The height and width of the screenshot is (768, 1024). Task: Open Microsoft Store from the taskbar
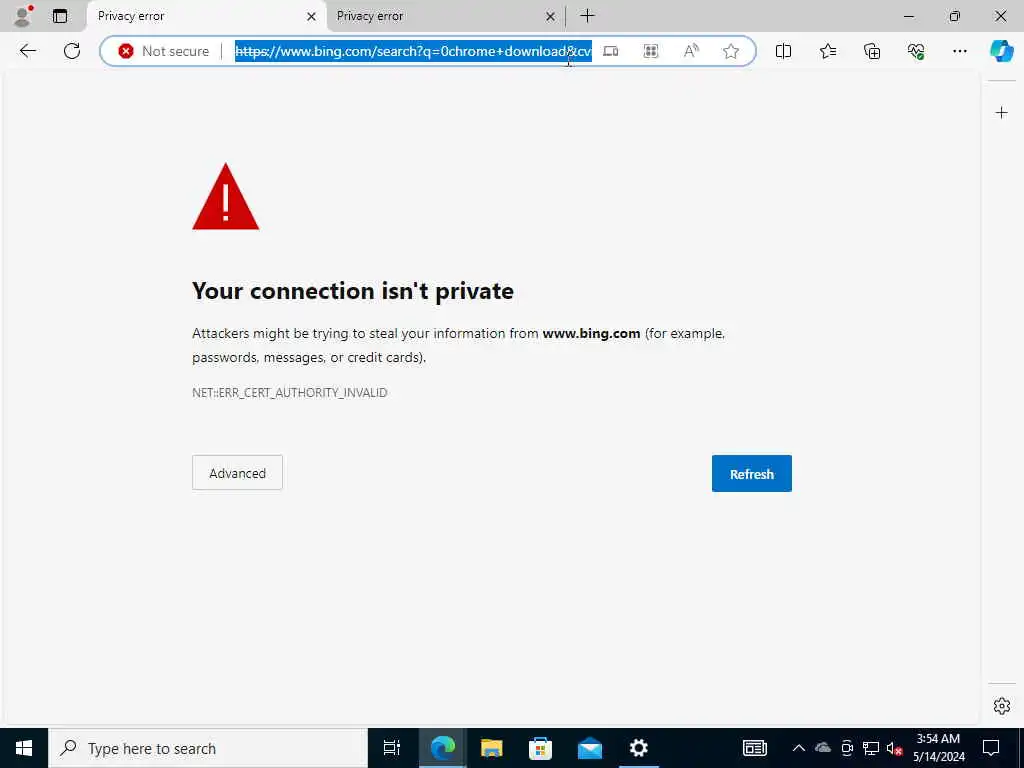pyautogui.click(x=540, y=748)
